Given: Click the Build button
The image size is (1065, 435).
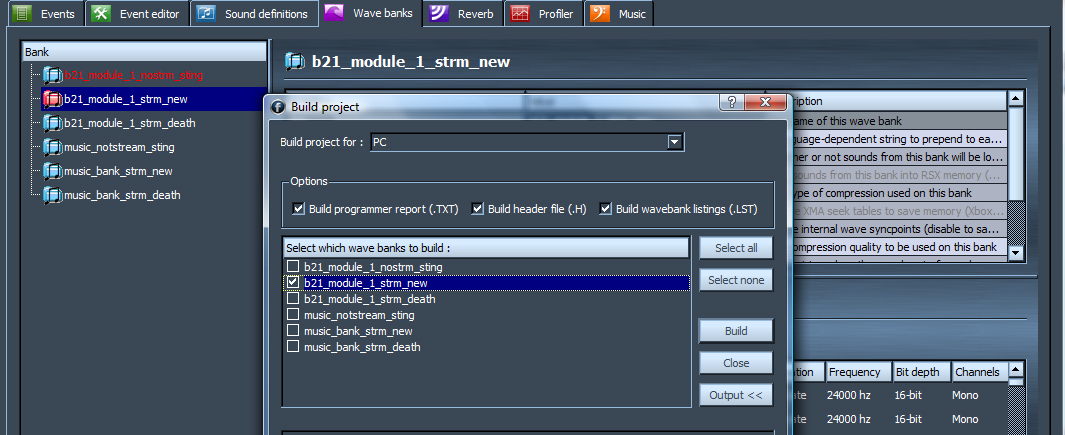Looking at the screenshot, I should (736, 331).
